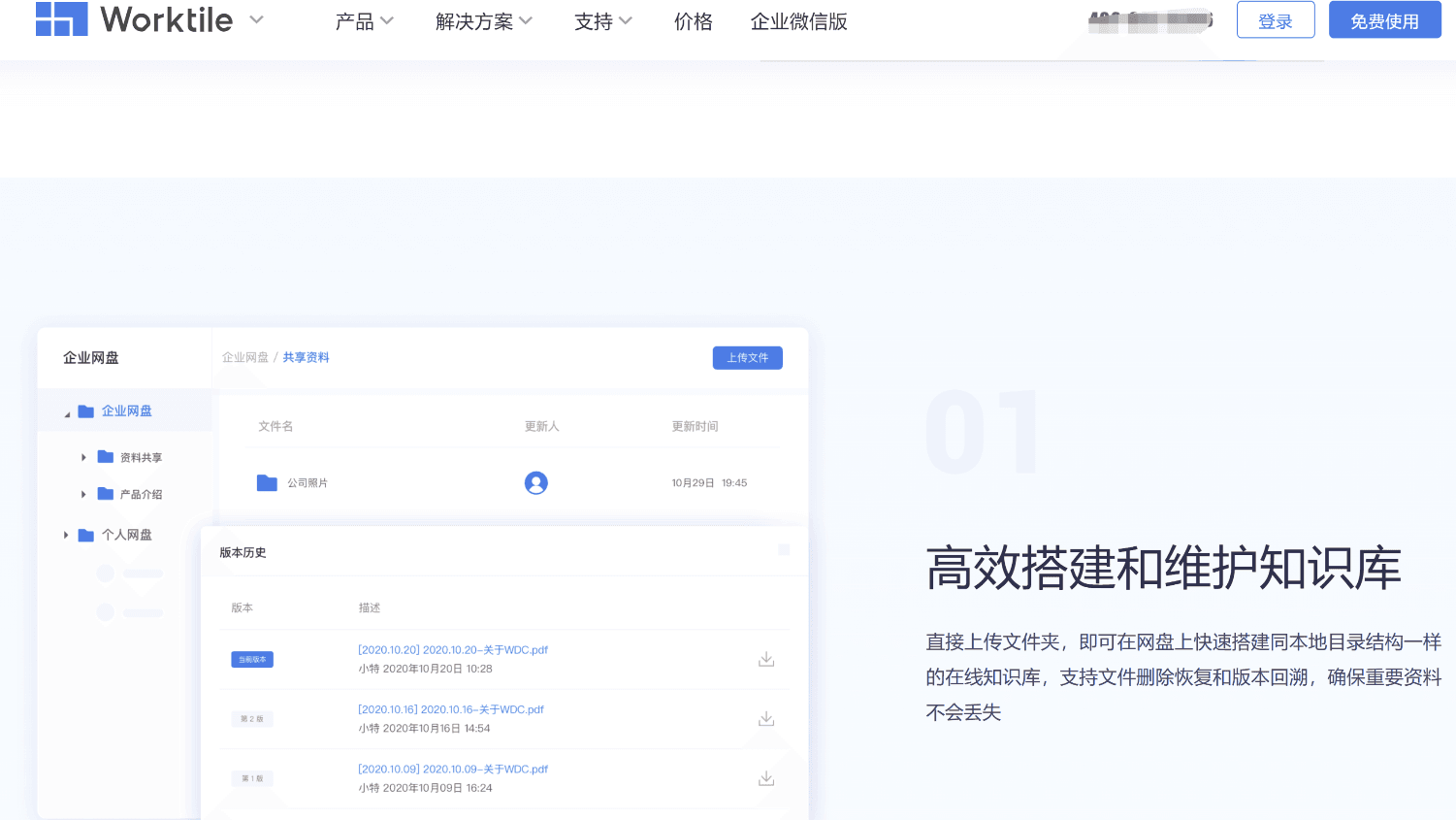Click the 登录 button
This screenshot has height=820, width=1456.
pyautogui.click(x=1276, y=20)
